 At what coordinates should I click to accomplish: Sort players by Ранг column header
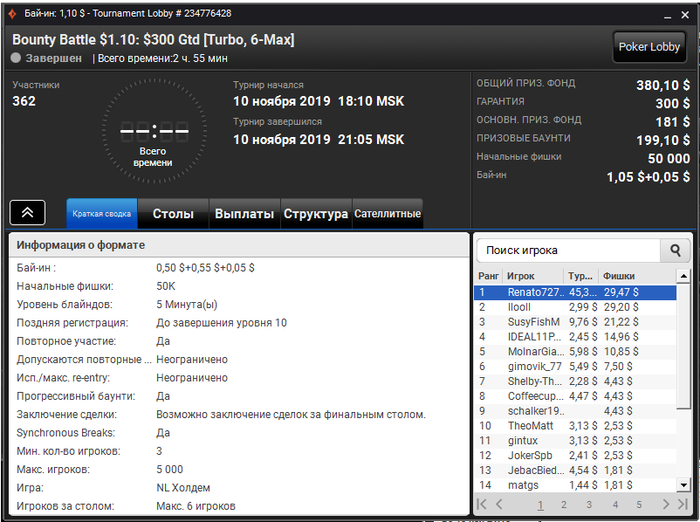[x=488, y=276]
